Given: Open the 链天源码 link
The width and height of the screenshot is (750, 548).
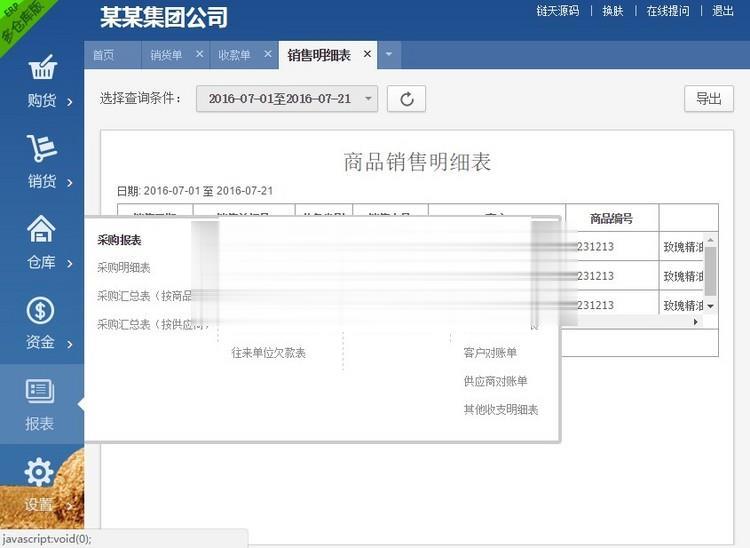Looking at the screenshot, I should pos(558,11).
